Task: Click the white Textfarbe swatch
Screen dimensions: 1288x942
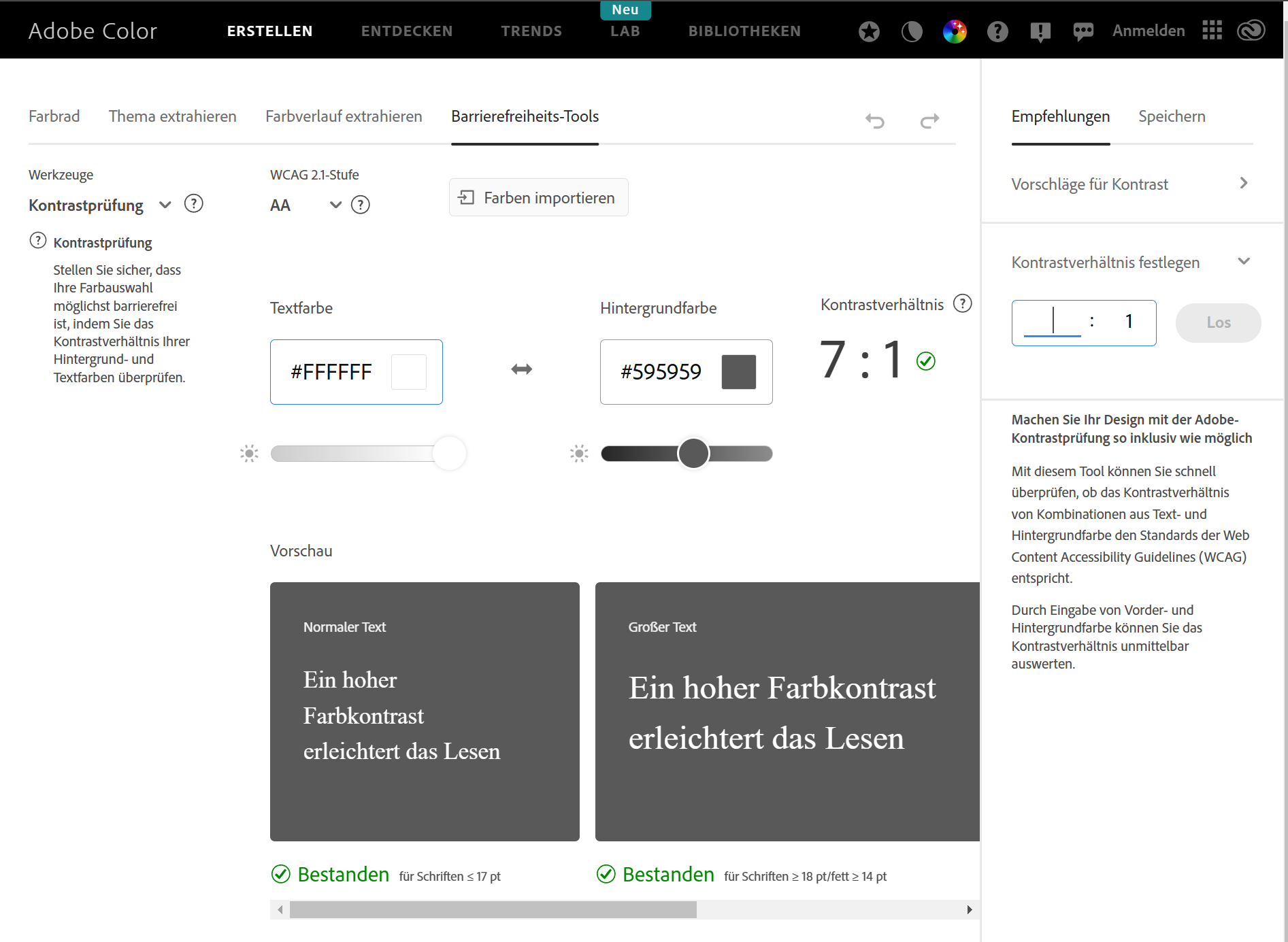Action: 409,371
